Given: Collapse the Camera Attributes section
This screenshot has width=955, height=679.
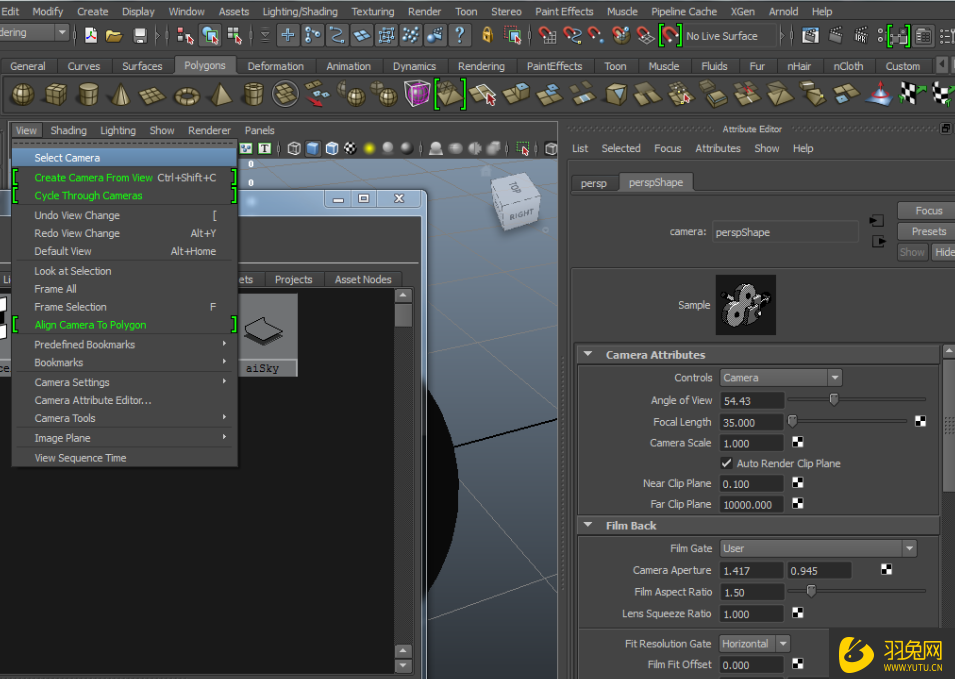Looking at the screenshot, I should pos(588,354).
